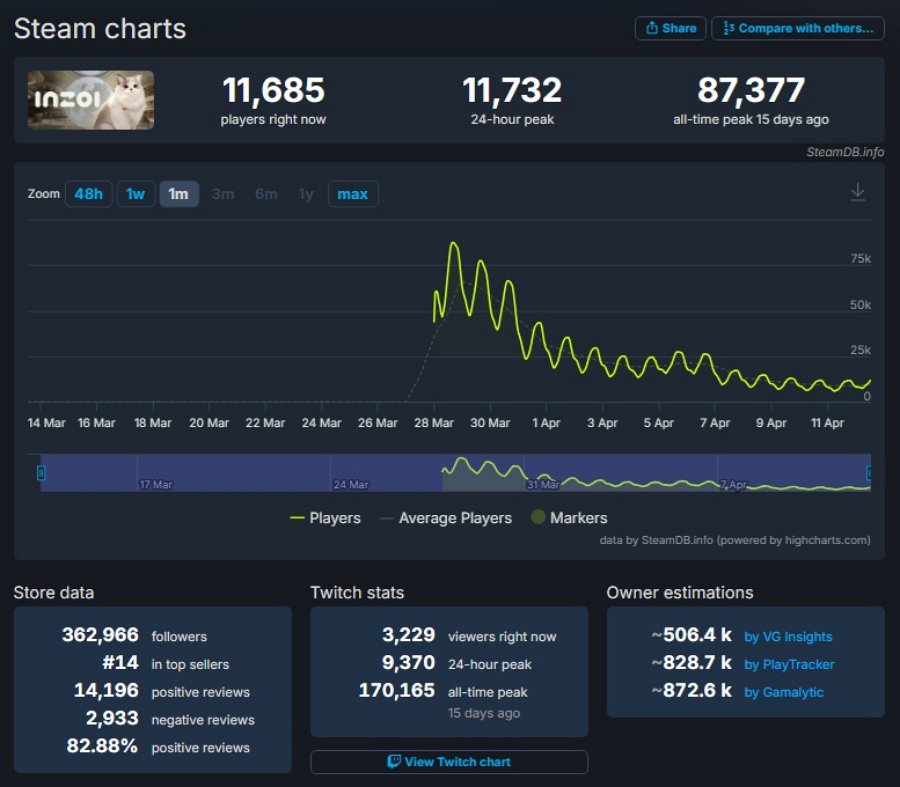900x787 pixels.
Task: Click the 2,933 negative reviews value
Action: coord(112,718)
